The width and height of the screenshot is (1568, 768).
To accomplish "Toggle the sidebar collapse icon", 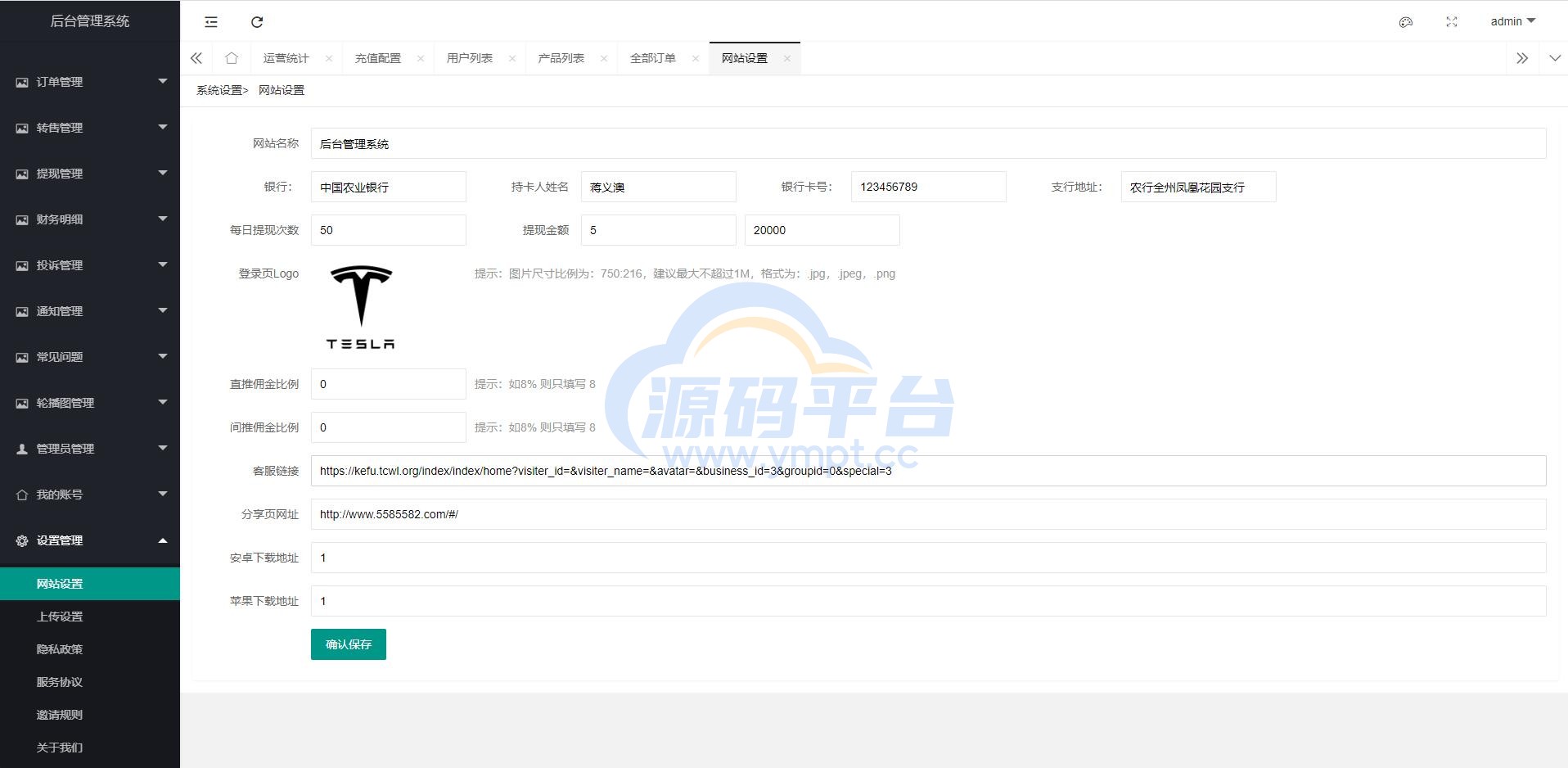I will click(211, 22).
